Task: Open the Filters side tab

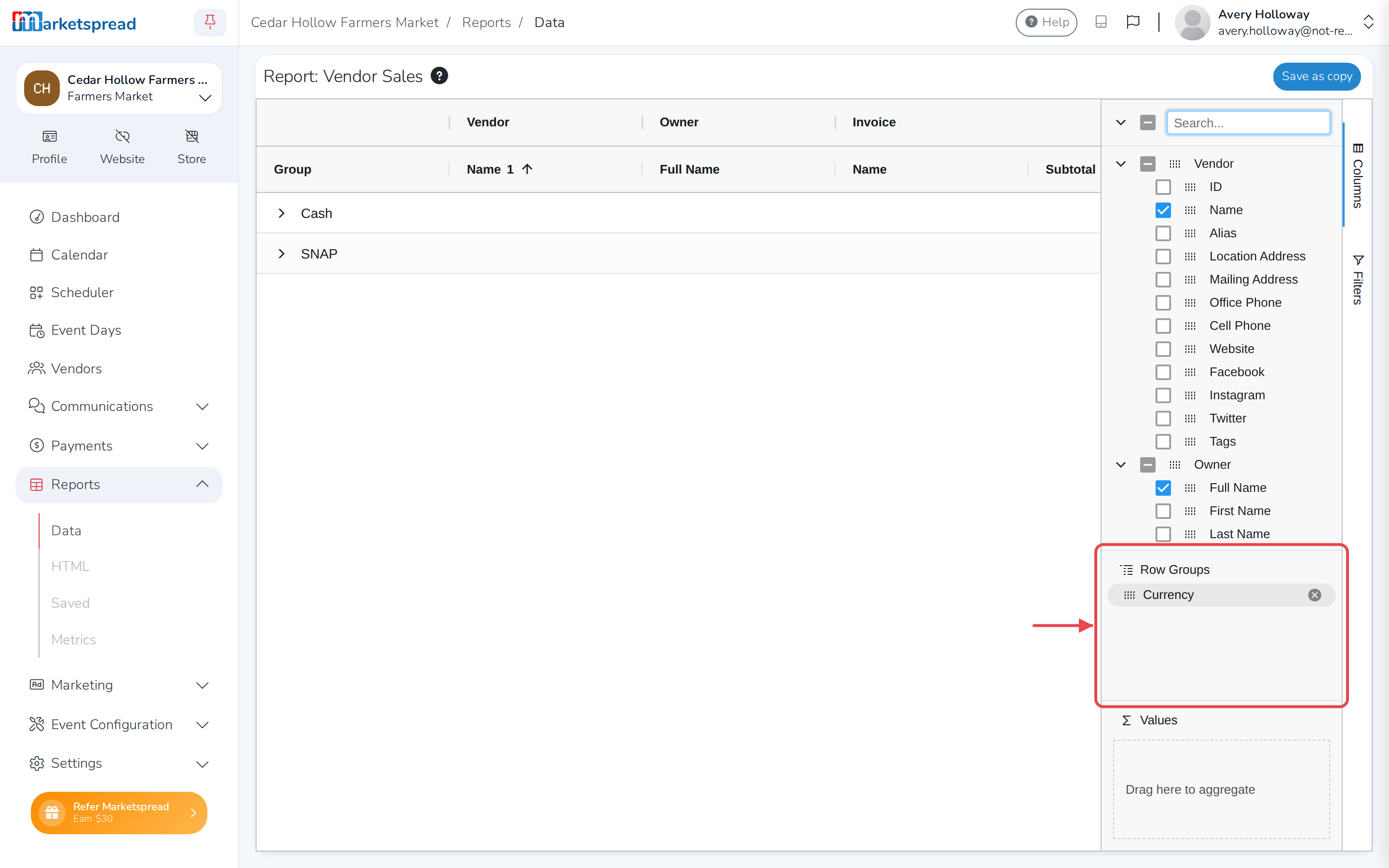Action: pos(1358,280)
